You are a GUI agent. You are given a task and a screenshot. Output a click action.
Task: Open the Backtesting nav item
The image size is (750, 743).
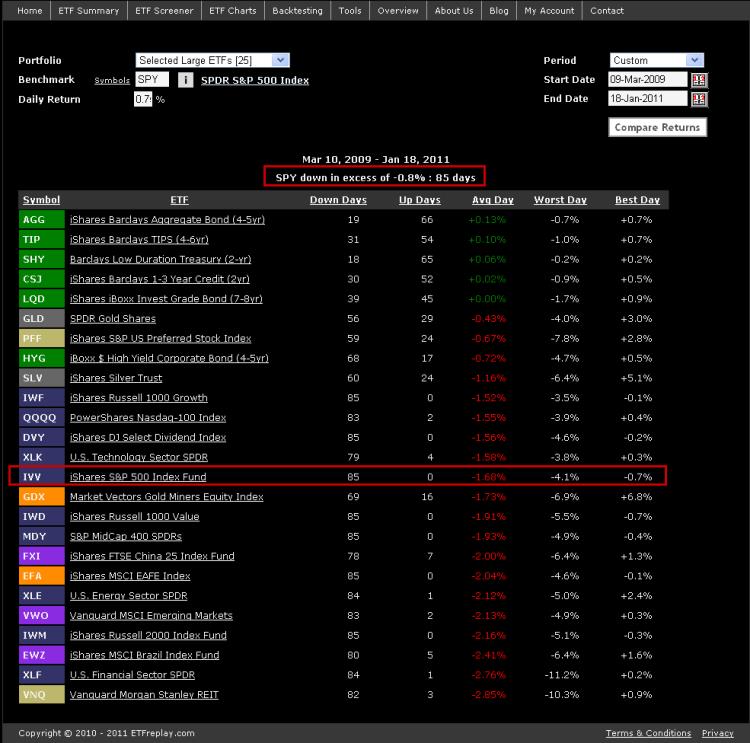coord(297,11)
